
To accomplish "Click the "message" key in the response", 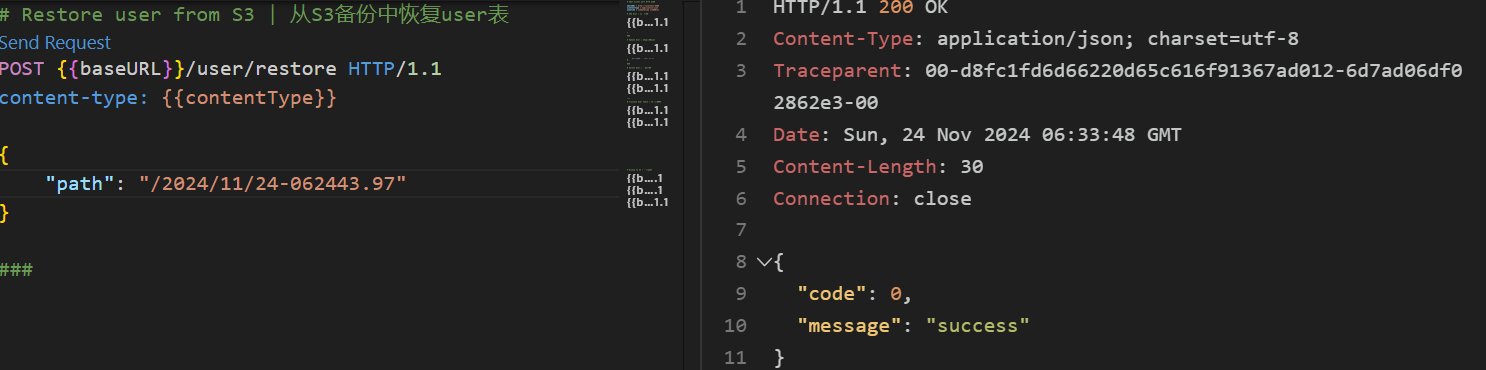I will tap(849, 326).
